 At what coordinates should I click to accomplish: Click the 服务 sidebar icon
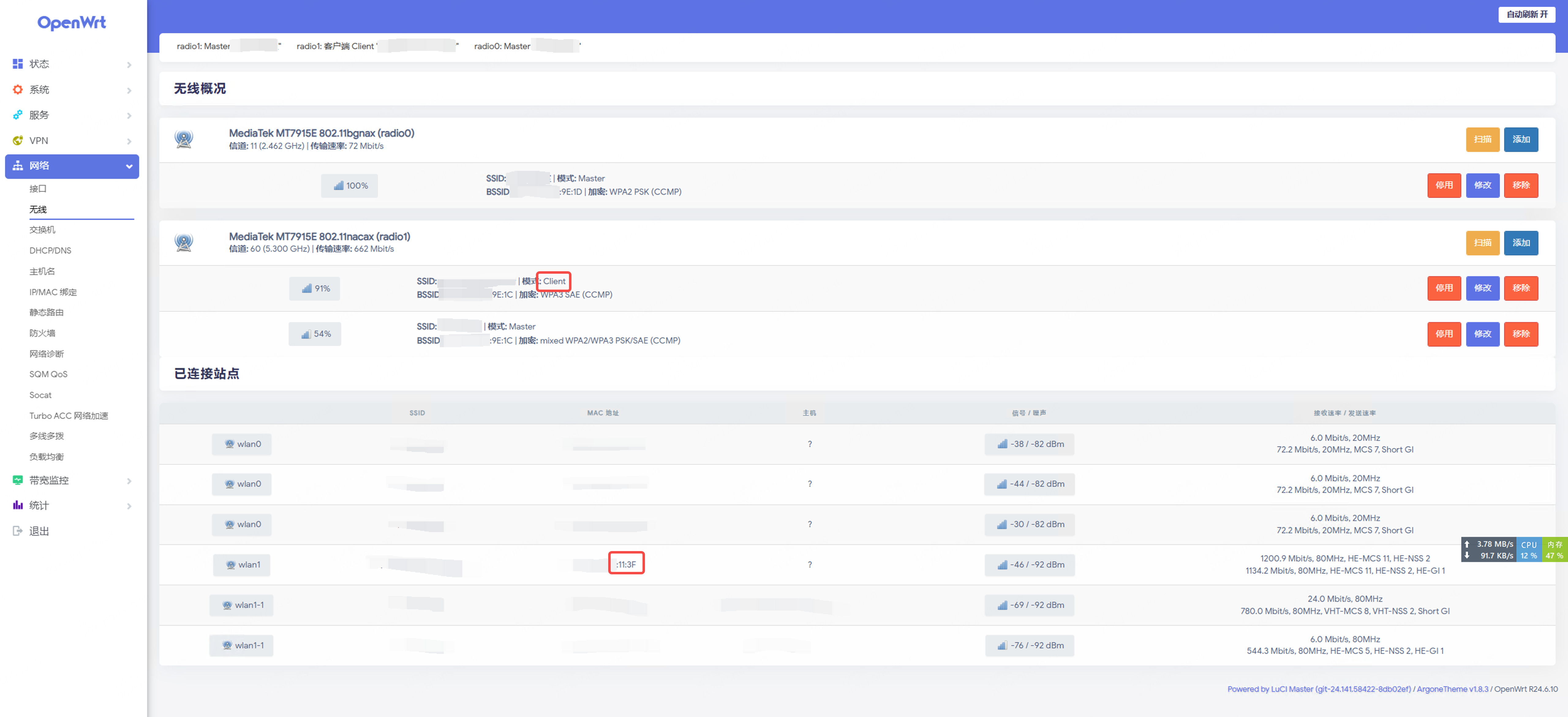click(18, 115)
